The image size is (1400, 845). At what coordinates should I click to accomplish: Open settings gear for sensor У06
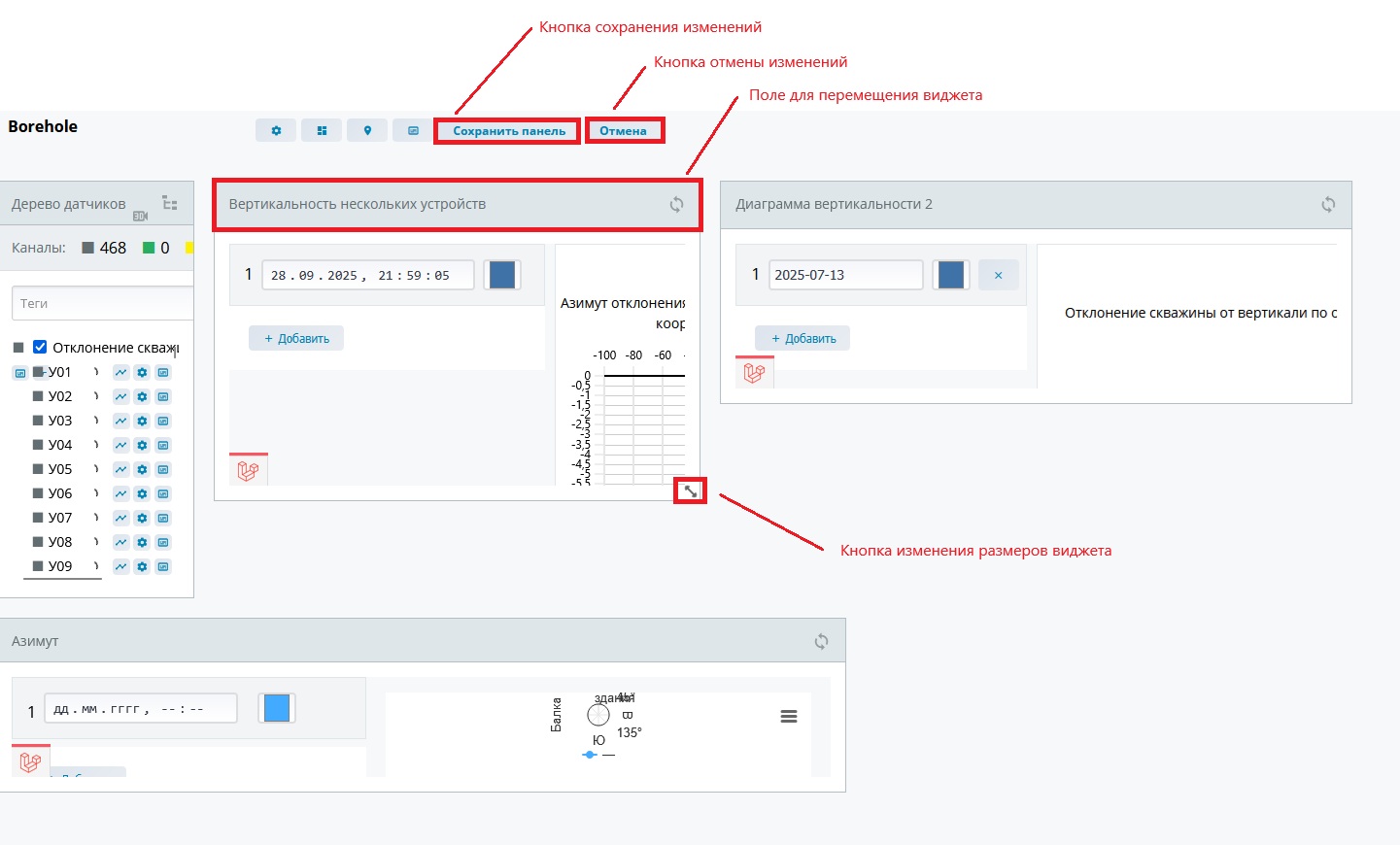pos(142,493)
